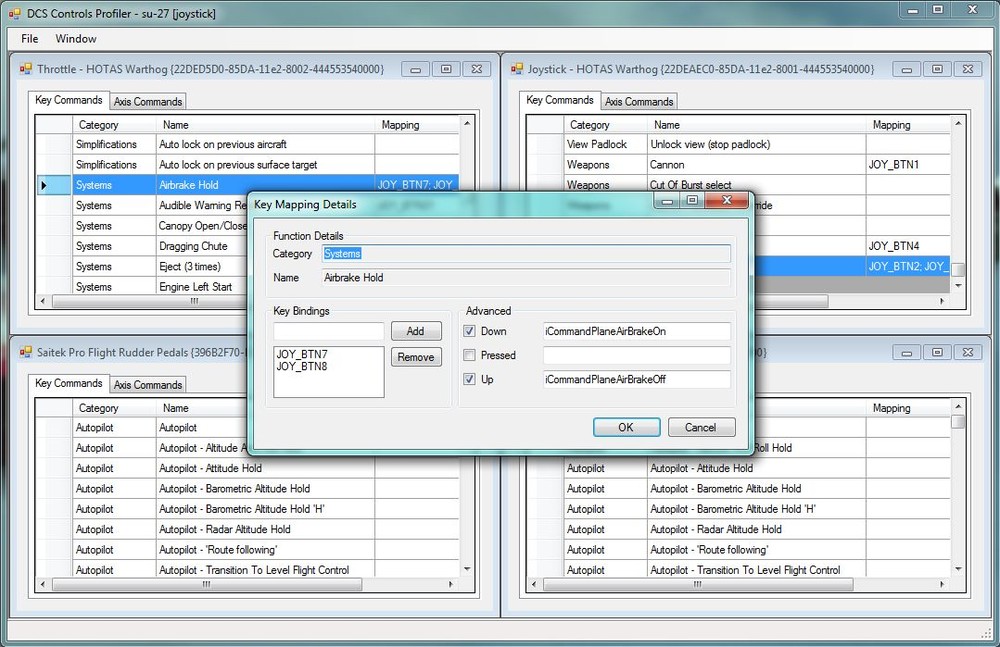
Task: Click scroll right arrow in Joystick window grid
Action: tap(942, 301)
